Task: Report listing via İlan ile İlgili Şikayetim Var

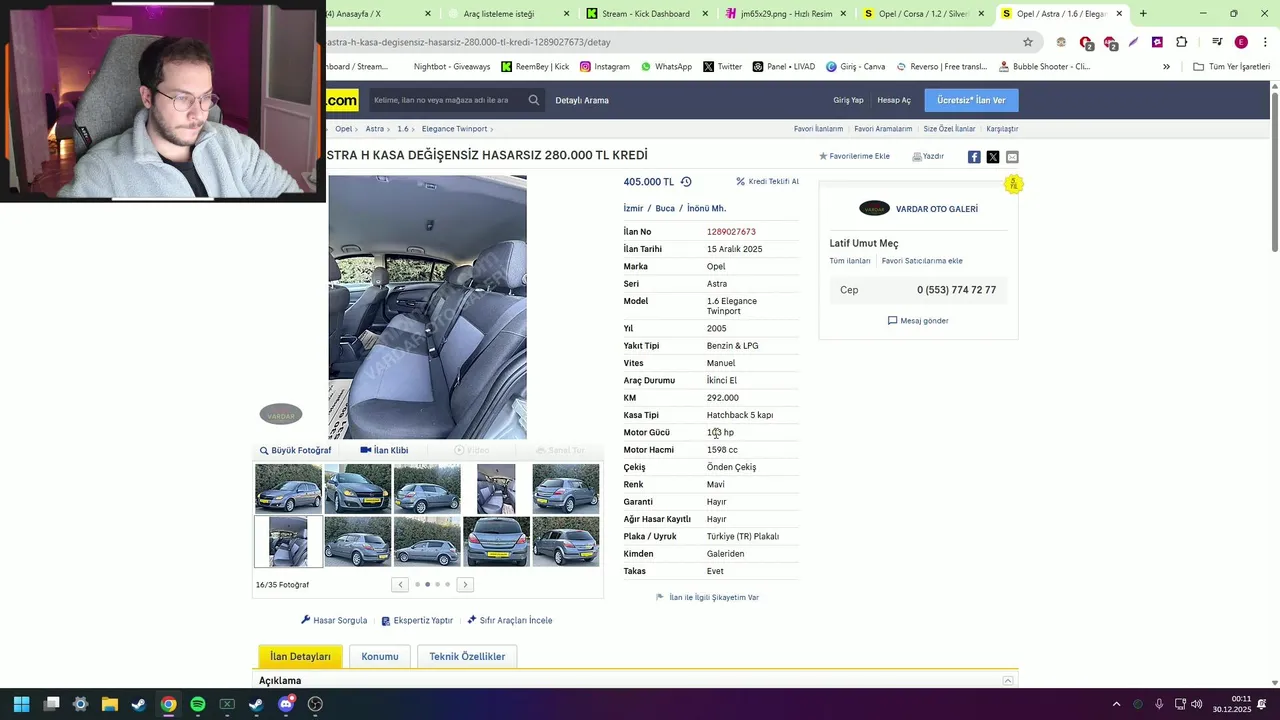Action: click(x=707, y=597)
